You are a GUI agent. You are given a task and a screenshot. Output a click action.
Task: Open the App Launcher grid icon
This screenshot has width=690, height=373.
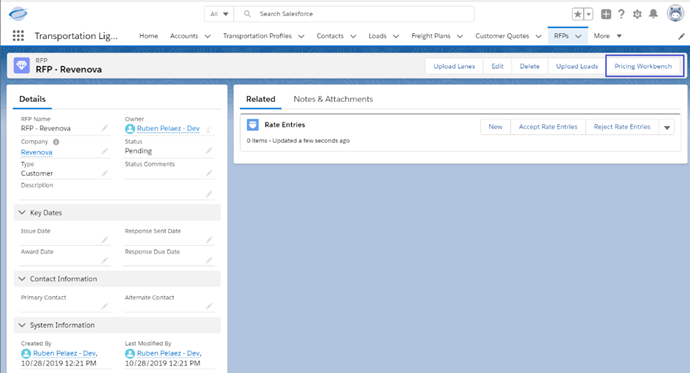tap(18, 36)
